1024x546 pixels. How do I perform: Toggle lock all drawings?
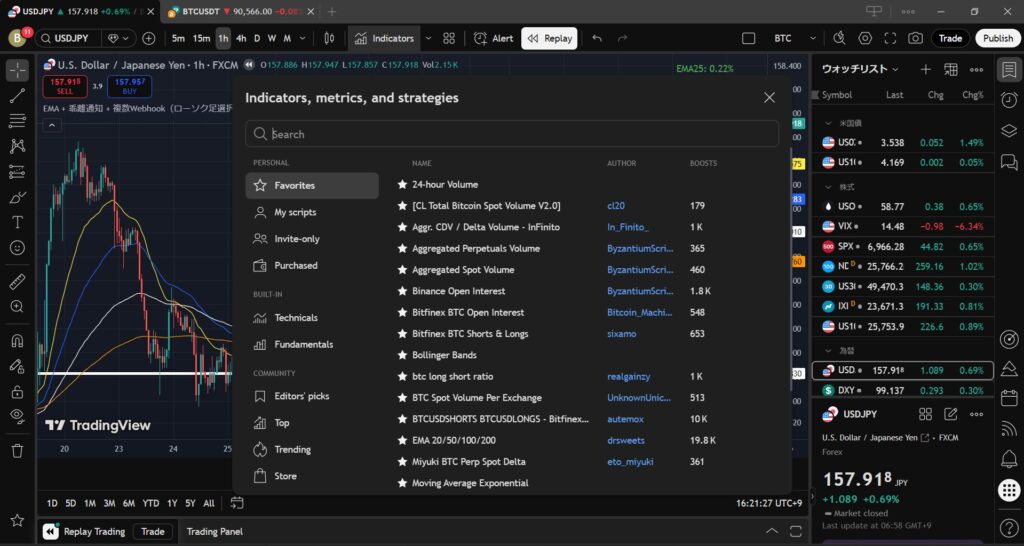17,392
